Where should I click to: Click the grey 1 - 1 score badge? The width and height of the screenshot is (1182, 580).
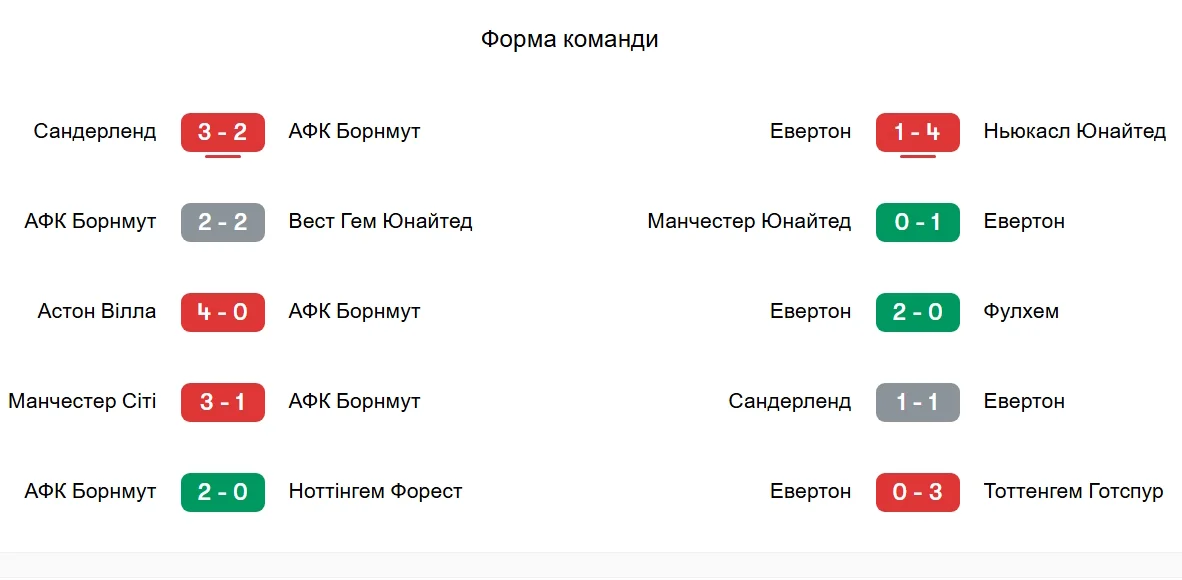917,402
